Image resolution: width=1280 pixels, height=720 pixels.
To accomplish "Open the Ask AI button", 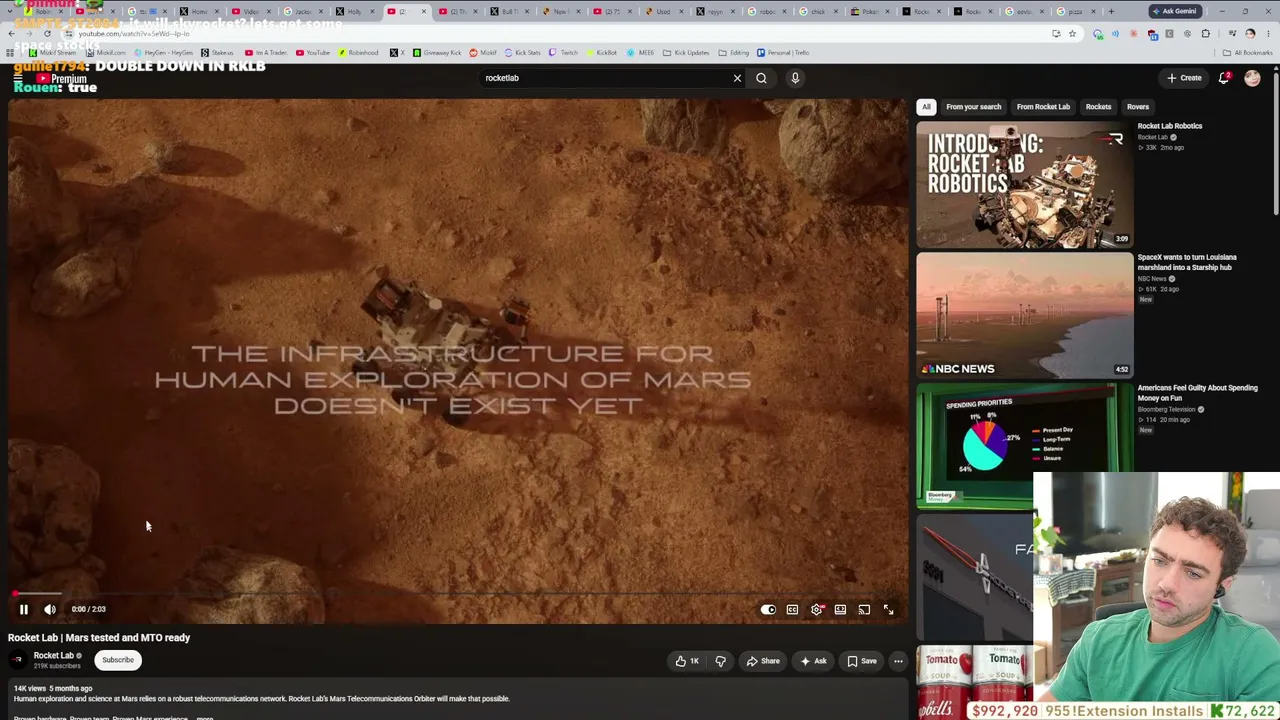I will pyautogui.click(x=812, y=661).
